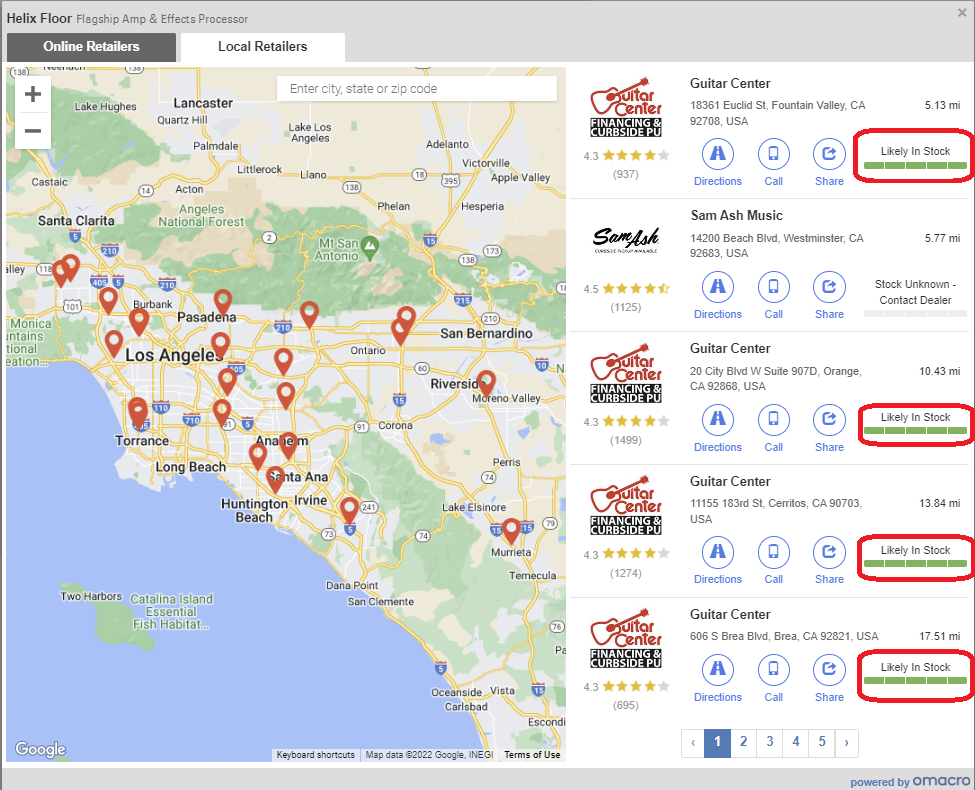This screenshot has width=975, height=790.
Task: Open map Keyboard shortcuts
Action: tap(315, 755)
